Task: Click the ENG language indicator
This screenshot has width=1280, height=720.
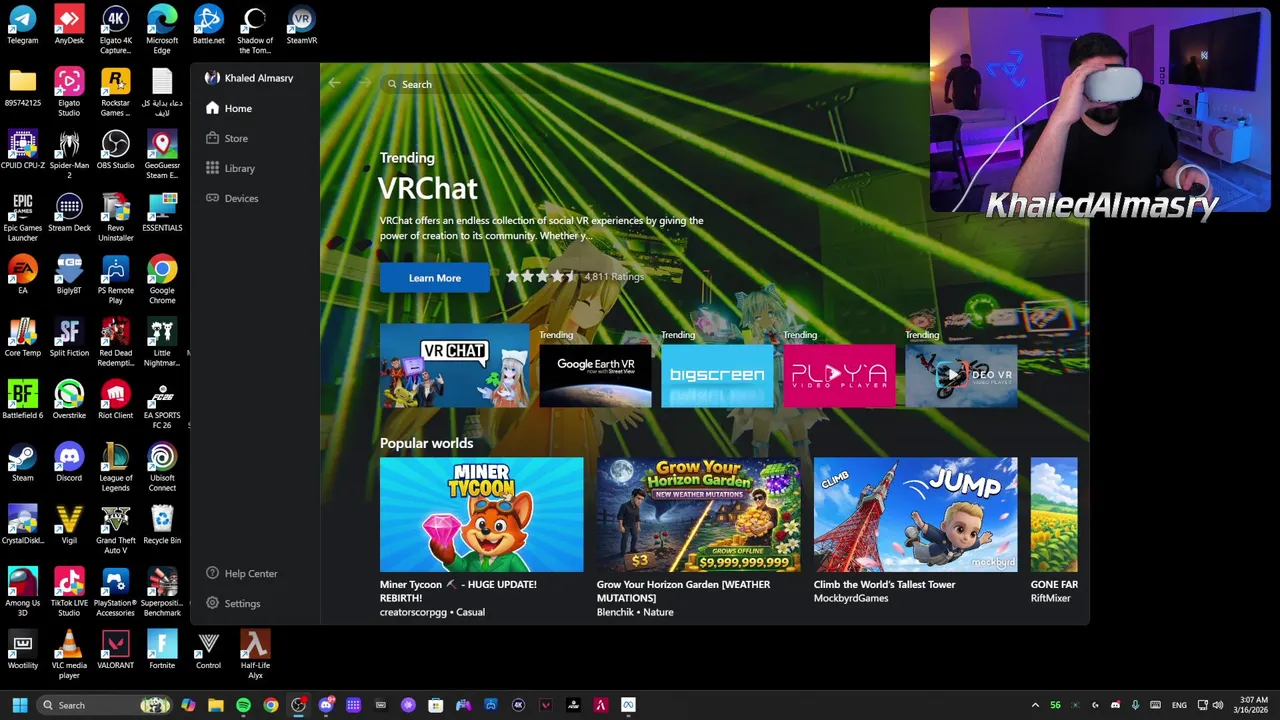Action: pos(1179,705)
